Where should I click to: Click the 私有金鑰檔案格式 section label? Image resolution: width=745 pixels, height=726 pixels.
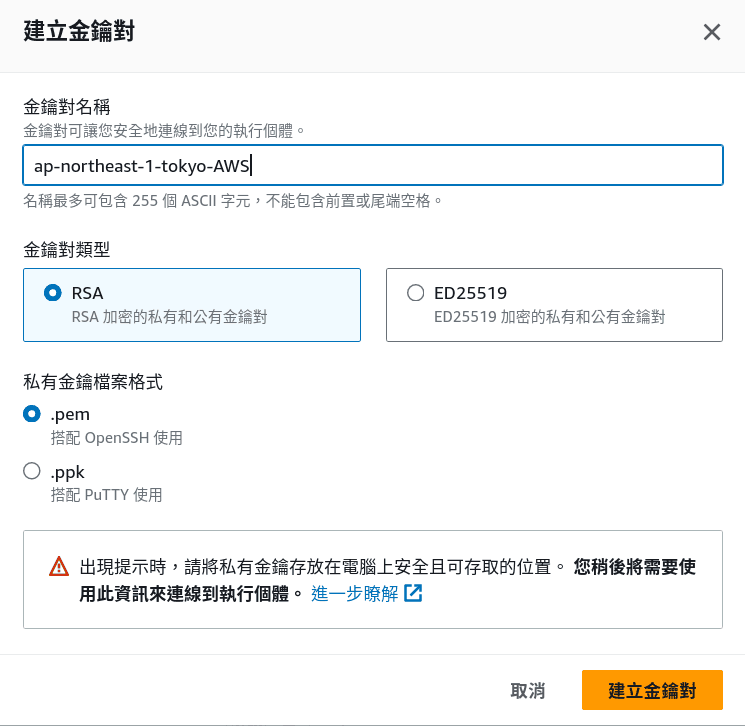(x=93, y=382)
